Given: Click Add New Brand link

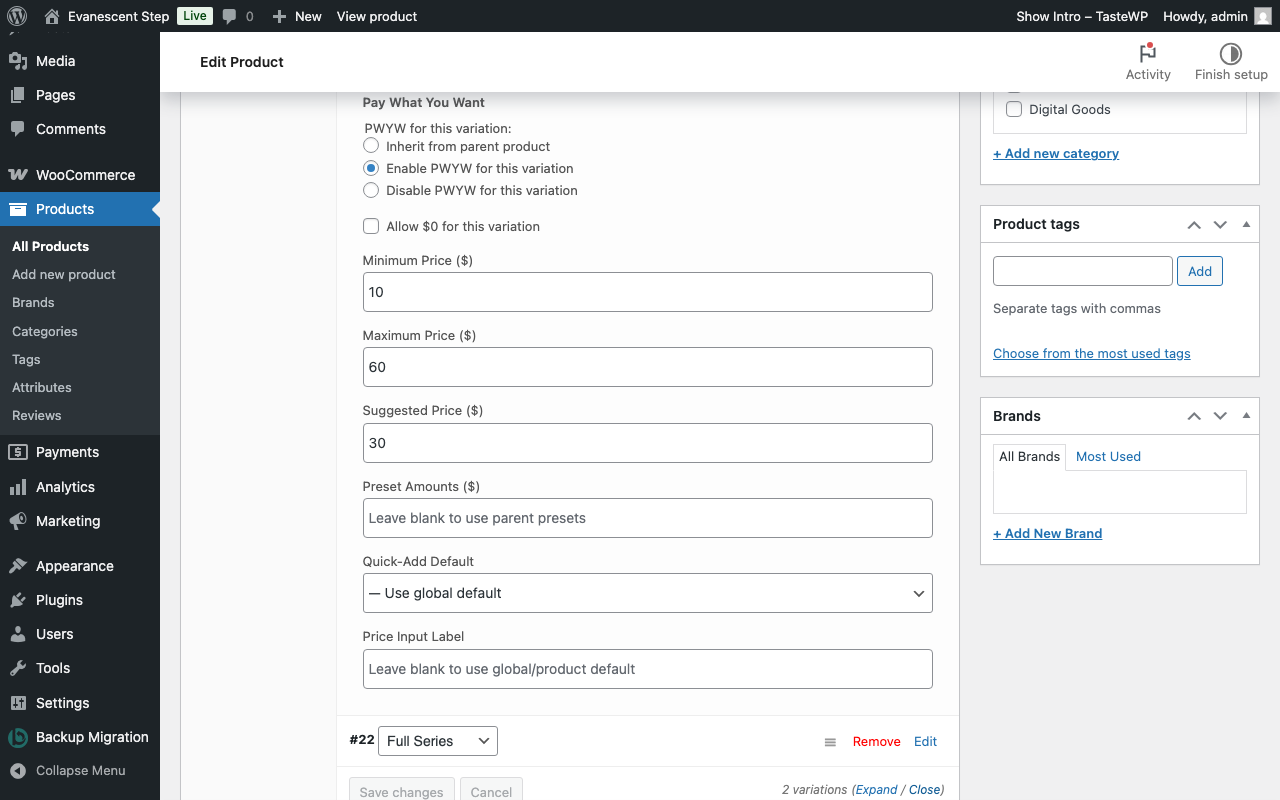Looking at the screenshot, I should pyautogui.click(x=1048, y=533).
